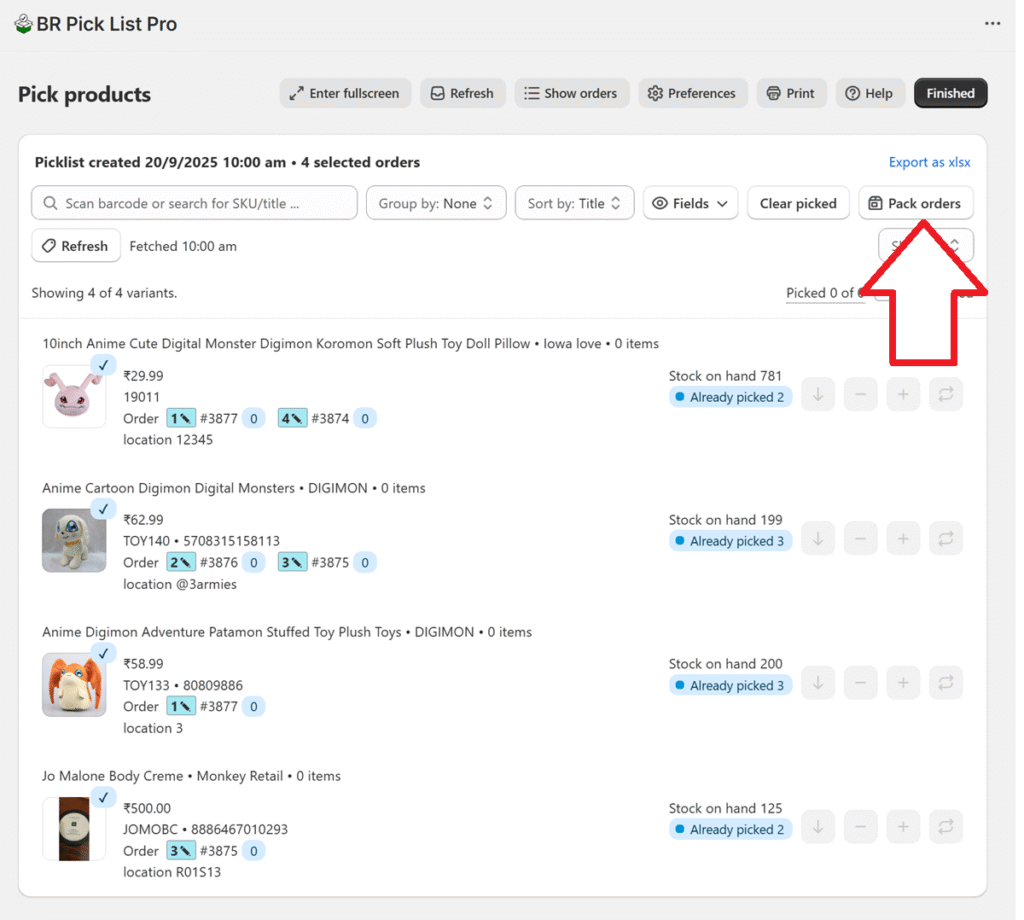Click the plus icon on Patamon plush row
This screenshot has width=1024, height=920.
(903, 683)
